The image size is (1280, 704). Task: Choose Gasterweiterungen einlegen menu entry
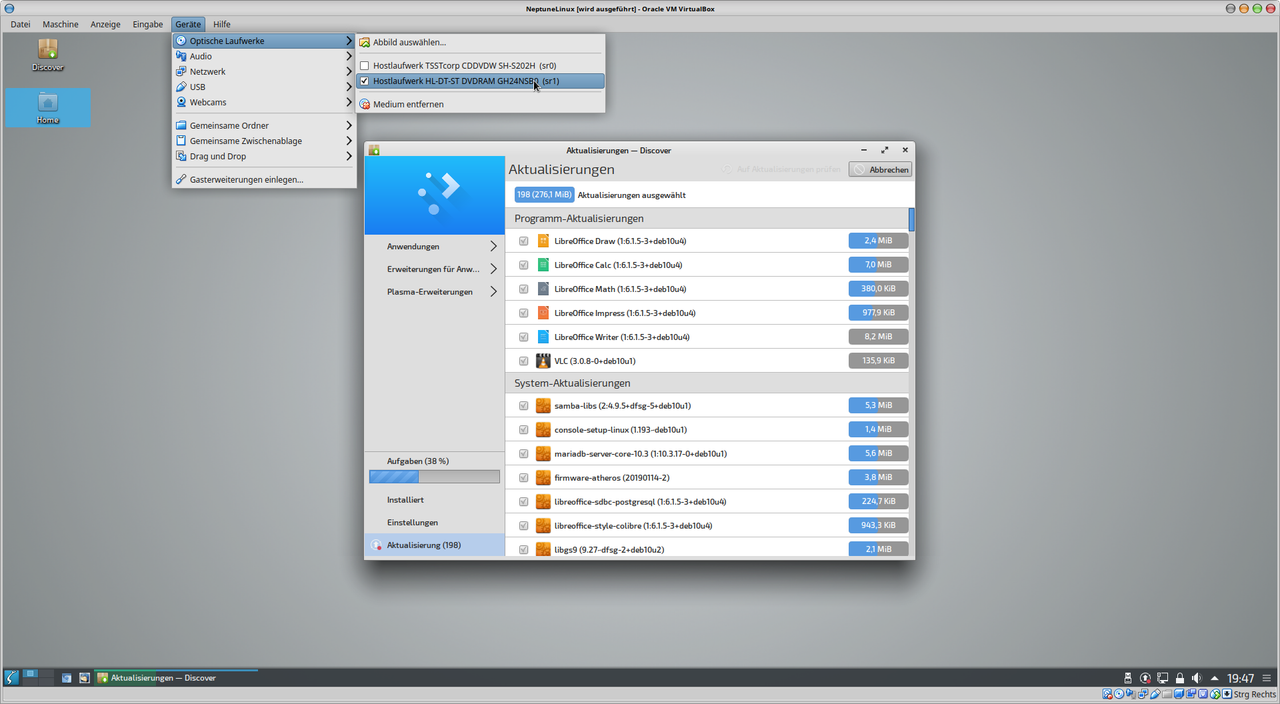[264, 180]
